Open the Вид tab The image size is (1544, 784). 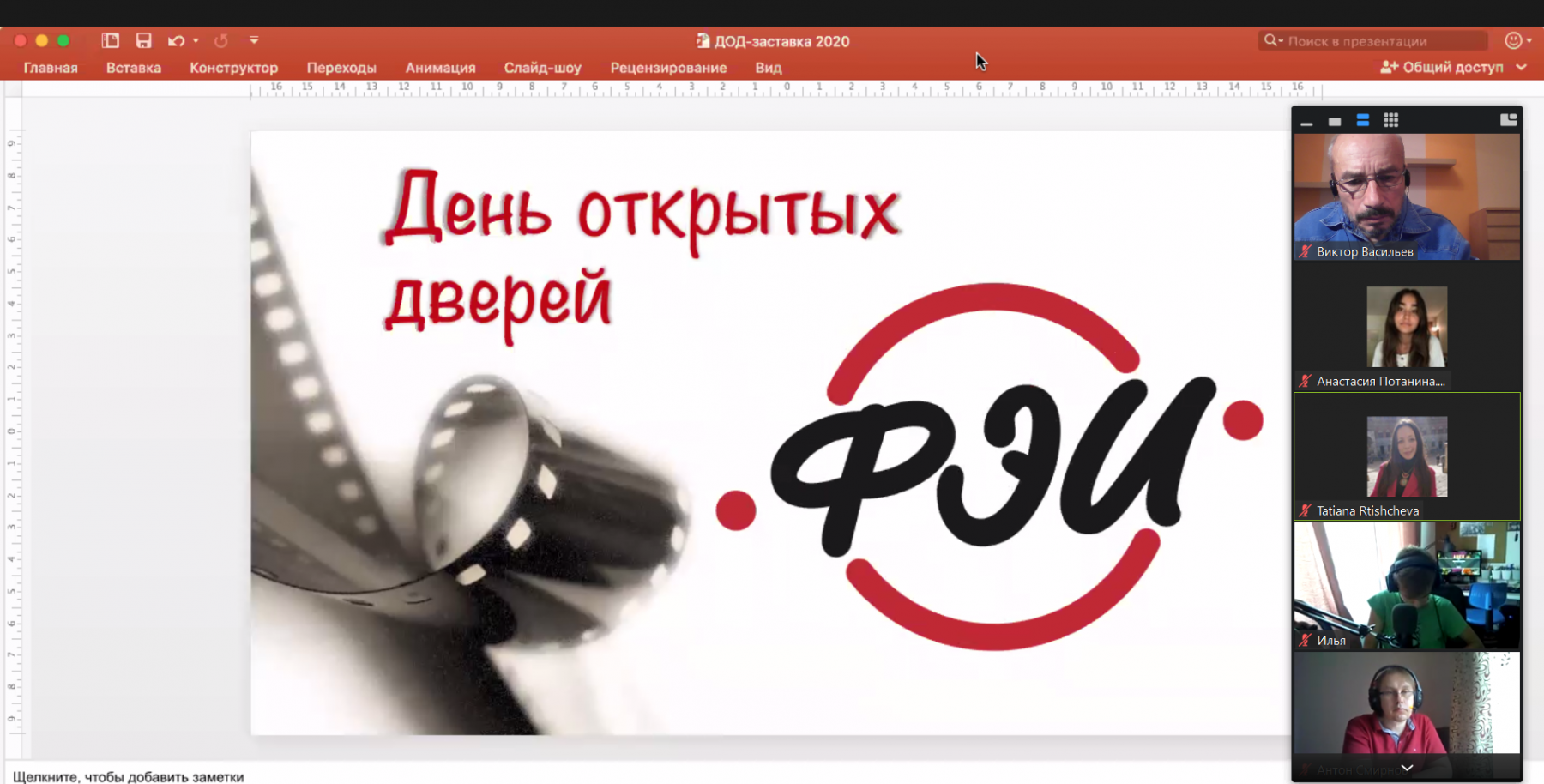click(x=769, y=68)
